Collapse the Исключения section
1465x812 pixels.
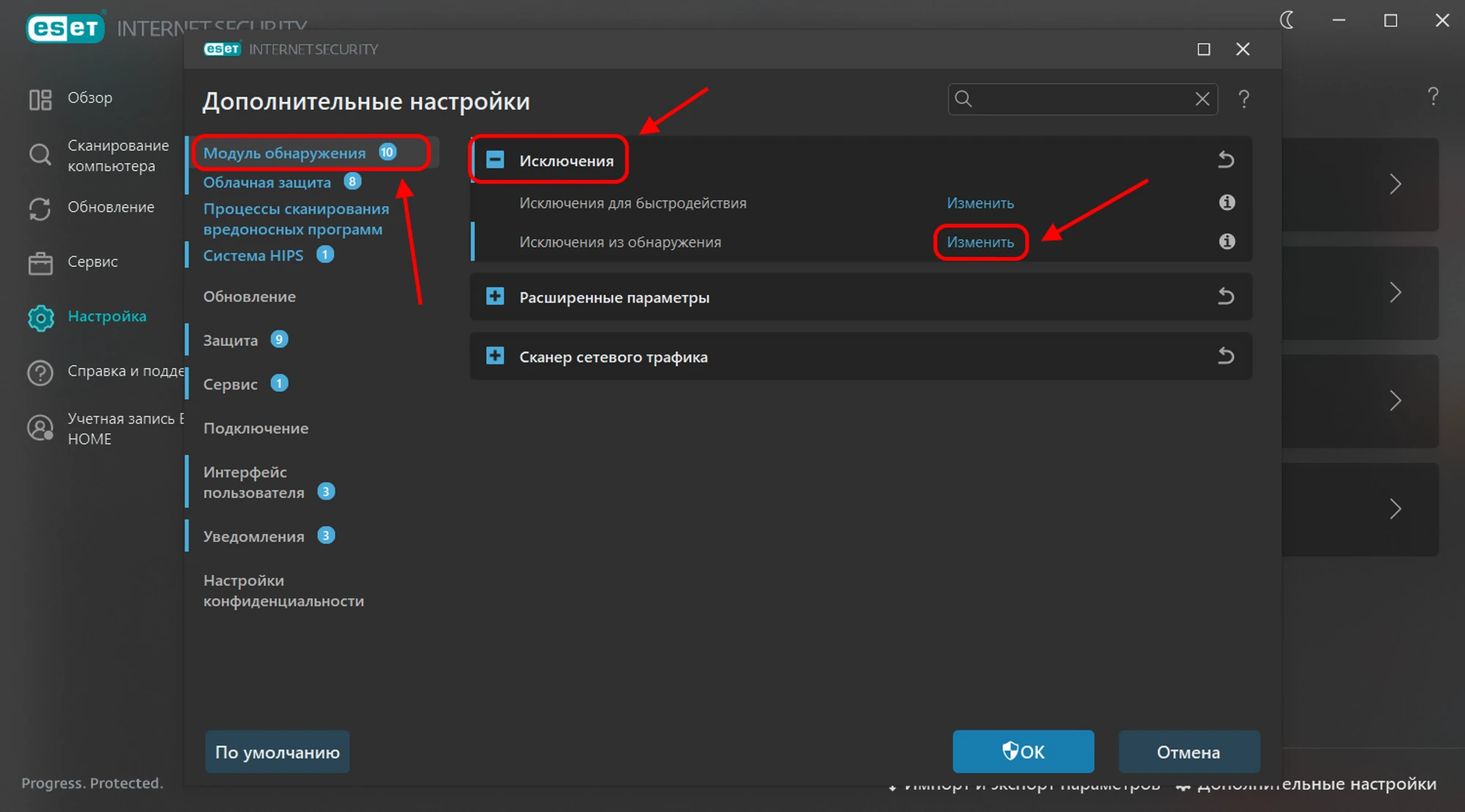click(x=495, y=160)
